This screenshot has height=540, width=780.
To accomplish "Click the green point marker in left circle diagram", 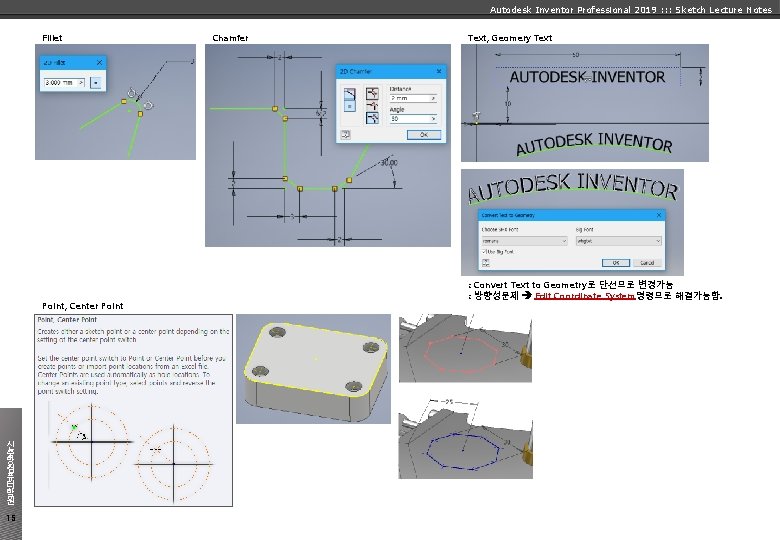I will tap(75, 427).
